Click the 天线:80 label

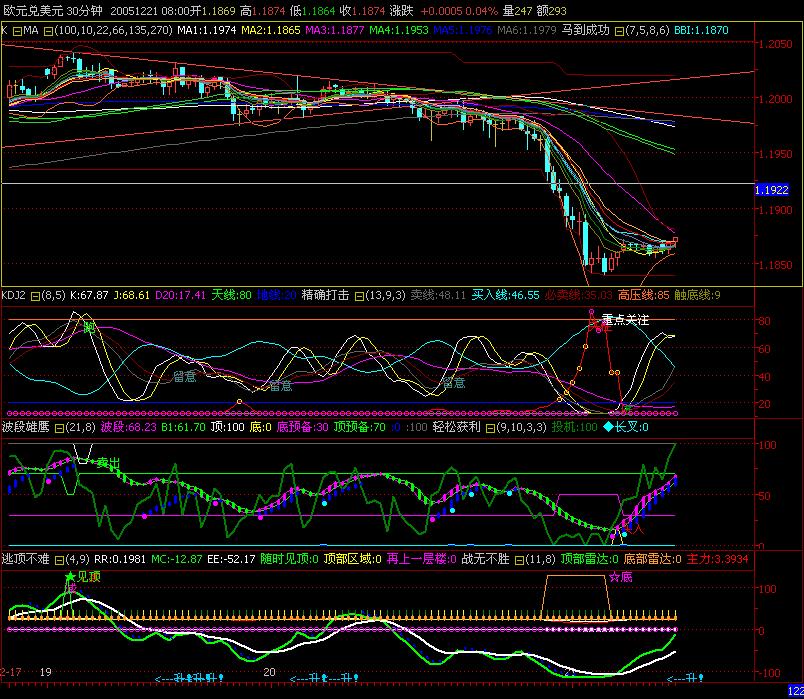231,295
